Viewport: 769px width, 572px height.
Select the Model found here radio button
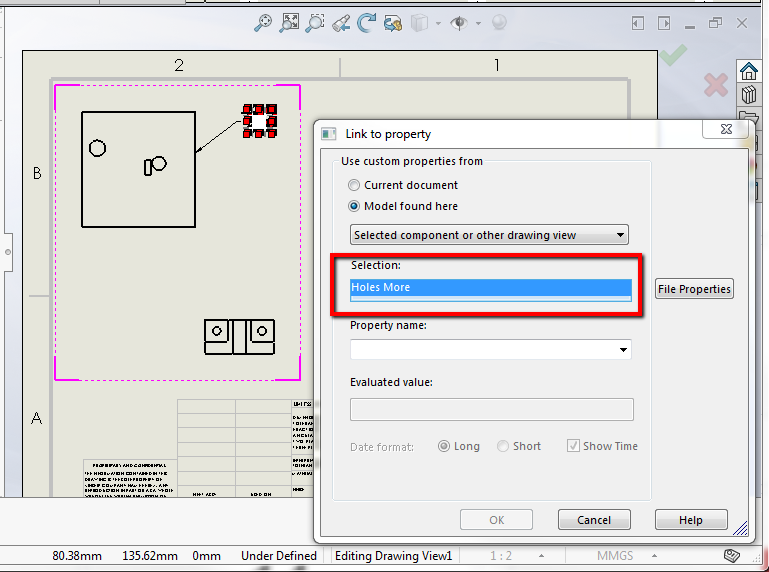(x=354, y=206)
